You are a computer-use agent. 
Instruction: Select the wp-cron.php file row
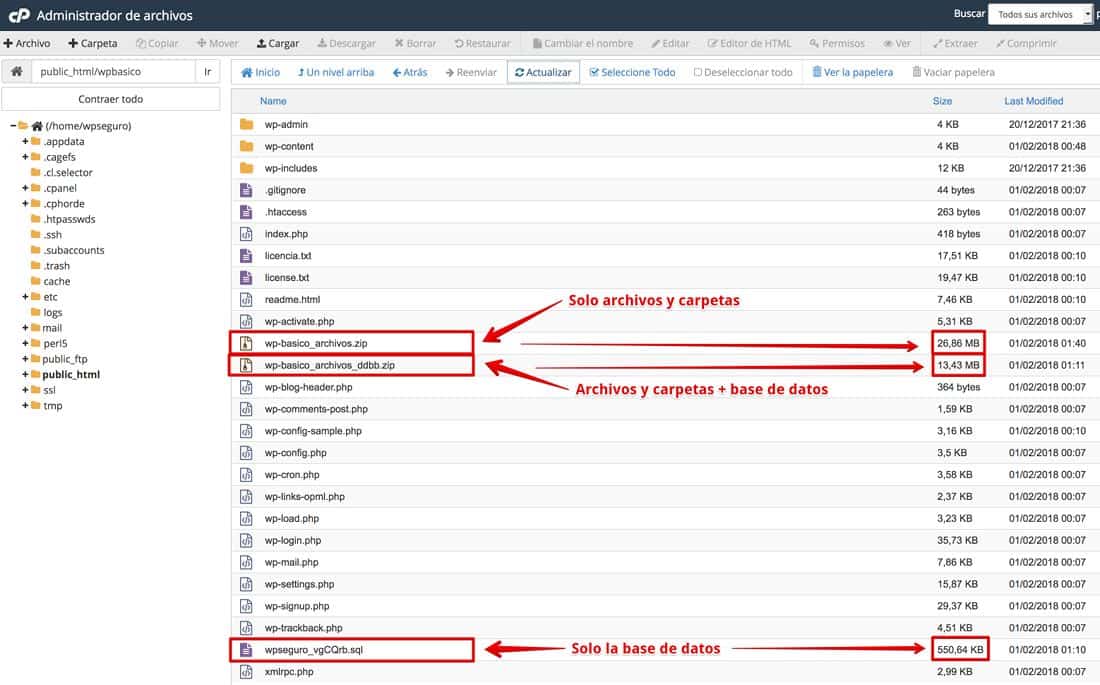point(665,474)
